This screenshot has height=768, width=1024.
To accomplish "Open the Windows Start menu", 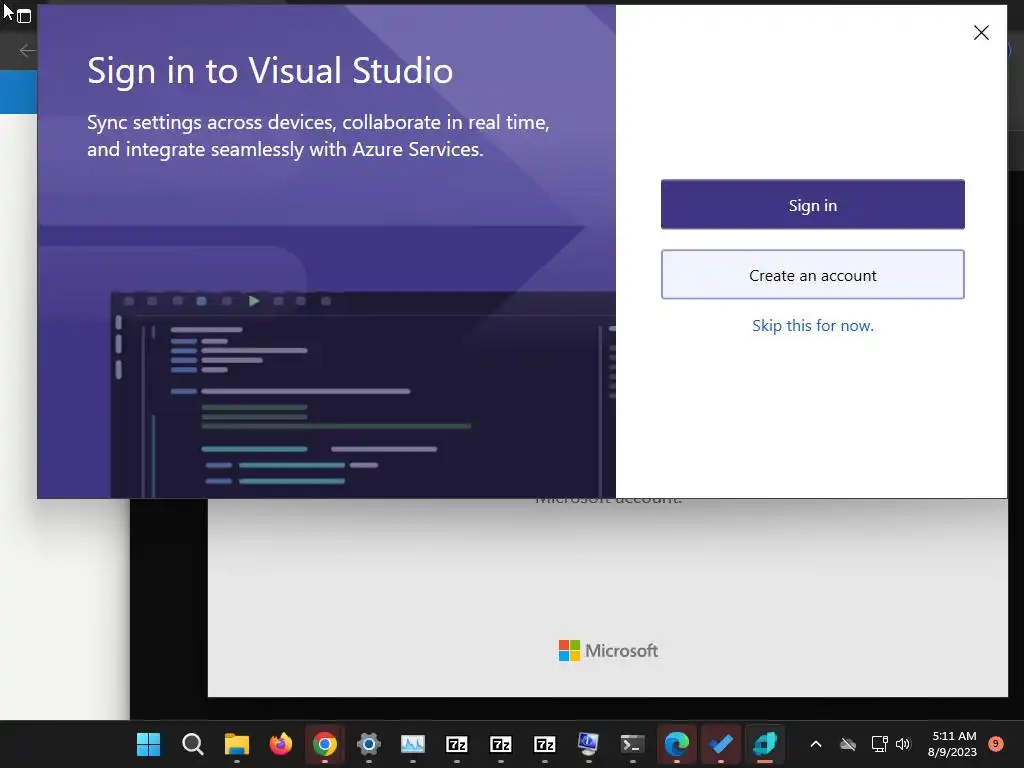I will click(x=148, y=744).
